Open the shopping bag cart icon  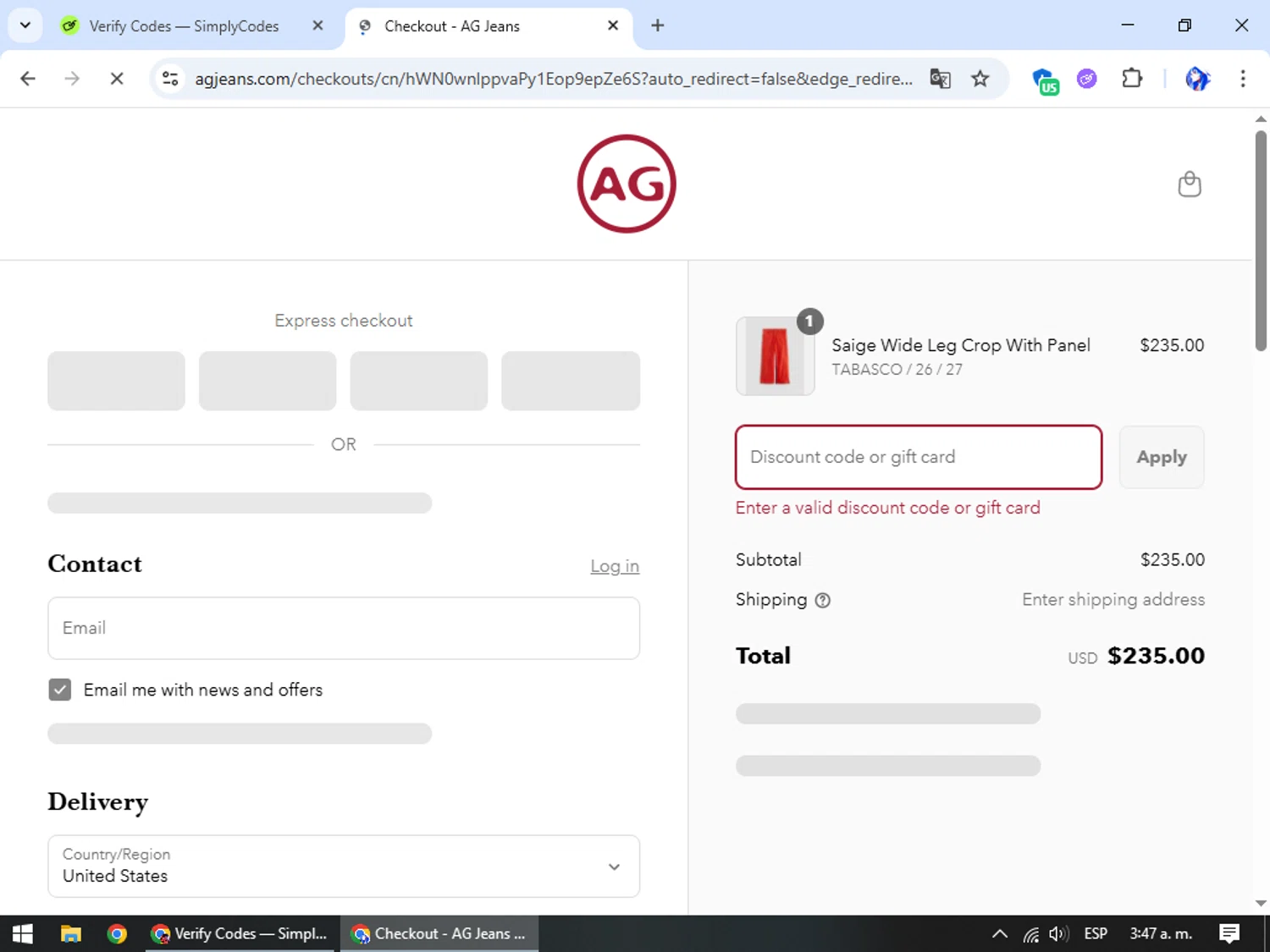pos(1190,184)
